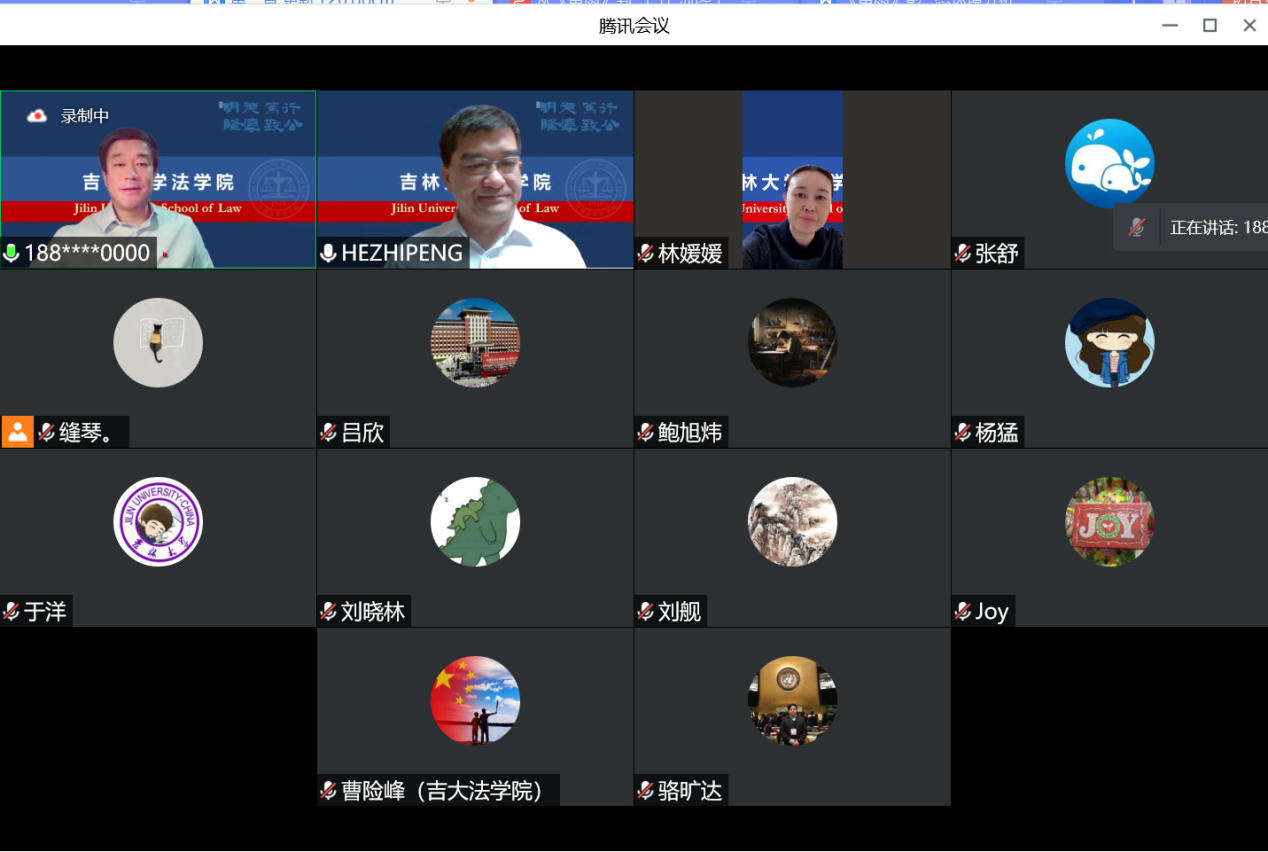Click muted mic icon in speaking indicator
The image size is (1268, 852).
[1136, 228]
